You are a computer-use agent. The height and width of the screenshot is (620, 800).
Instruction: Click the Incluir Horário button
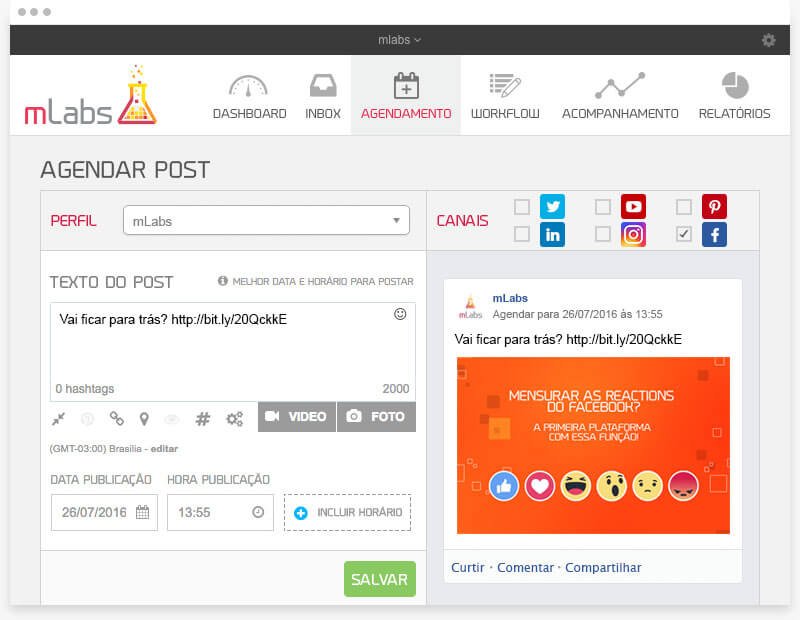pos(347,512)
